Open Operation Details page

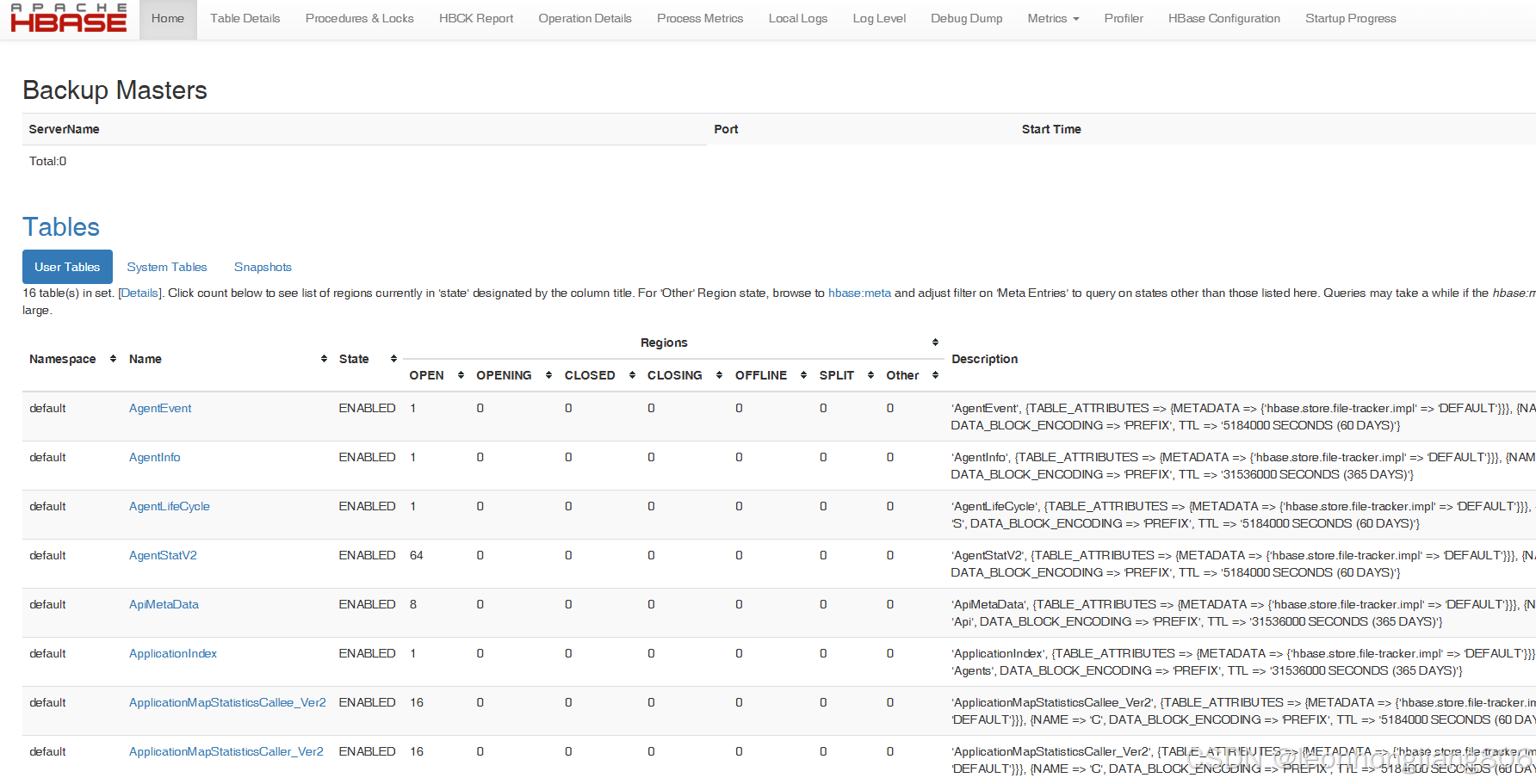585,18
